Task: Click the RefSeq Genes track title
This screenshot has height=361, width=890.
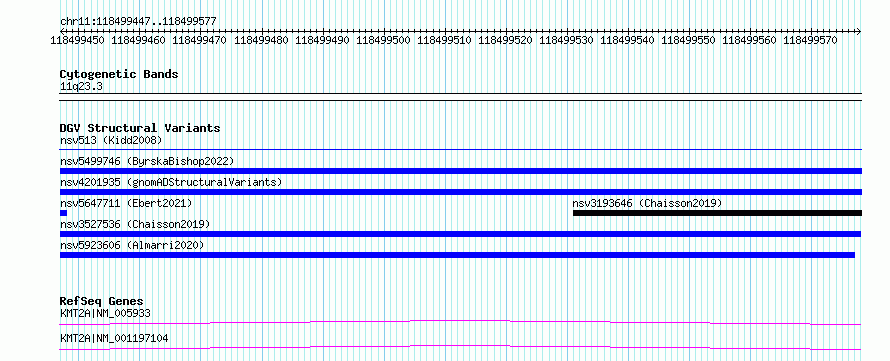Action: (102, 301)
